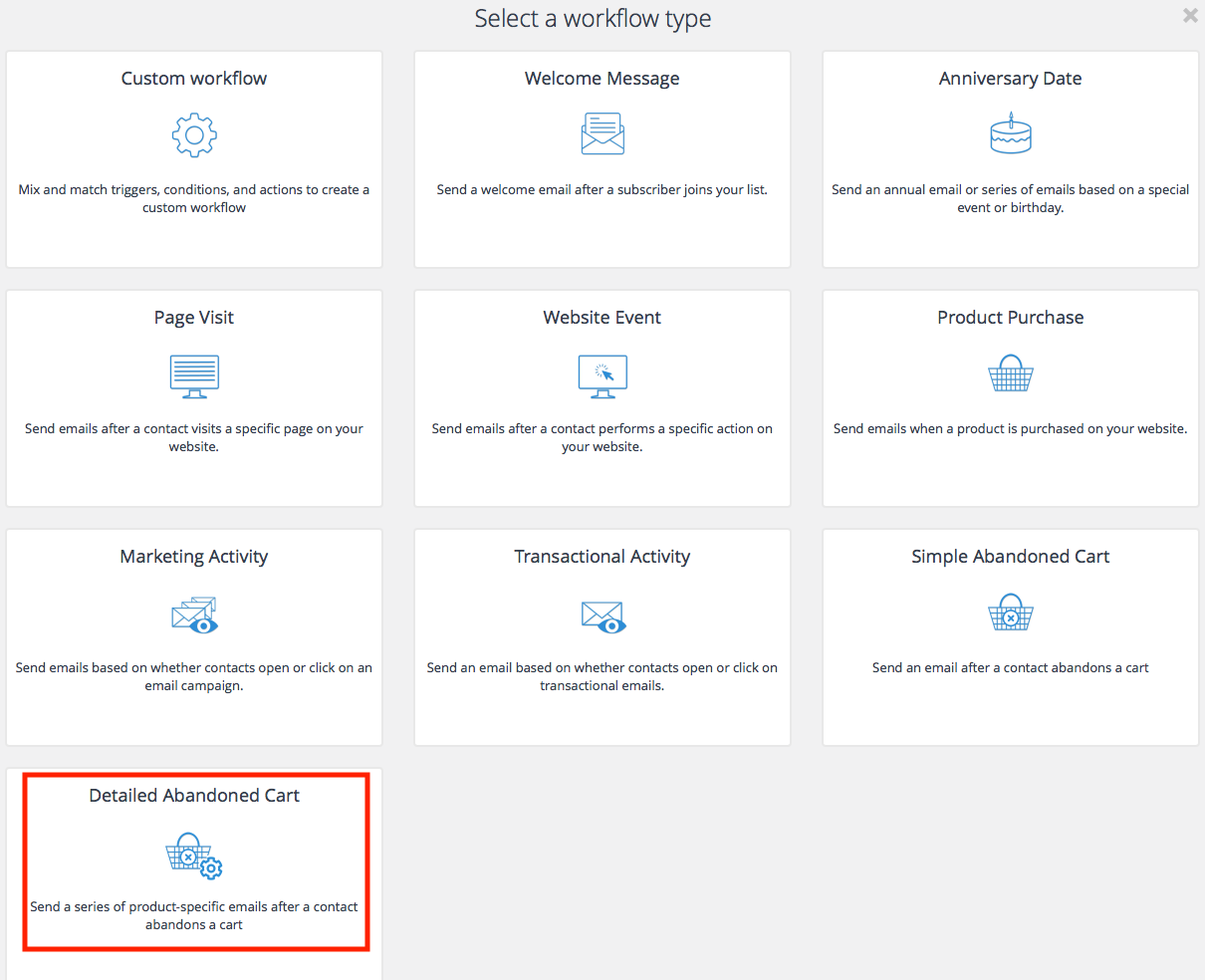Viewport: 1205px width, 980px height.
Task: Select the Anniversary Date heading
Action: tap(1010, 79)
